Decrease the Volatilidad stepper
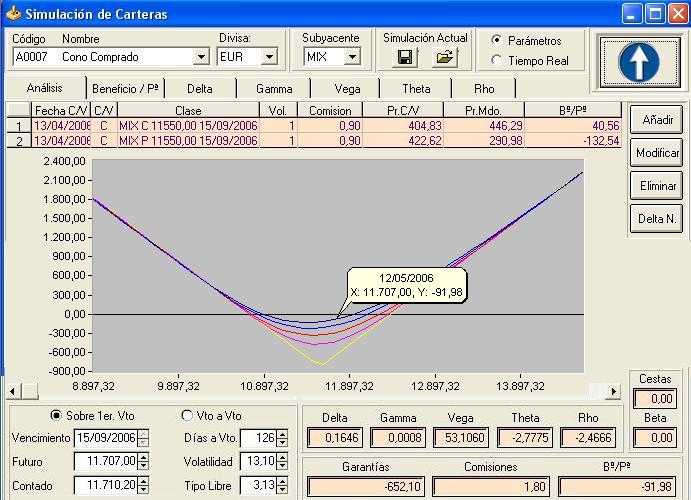The height and width of the screenshot is (500, 691). (x=282, y=466)
